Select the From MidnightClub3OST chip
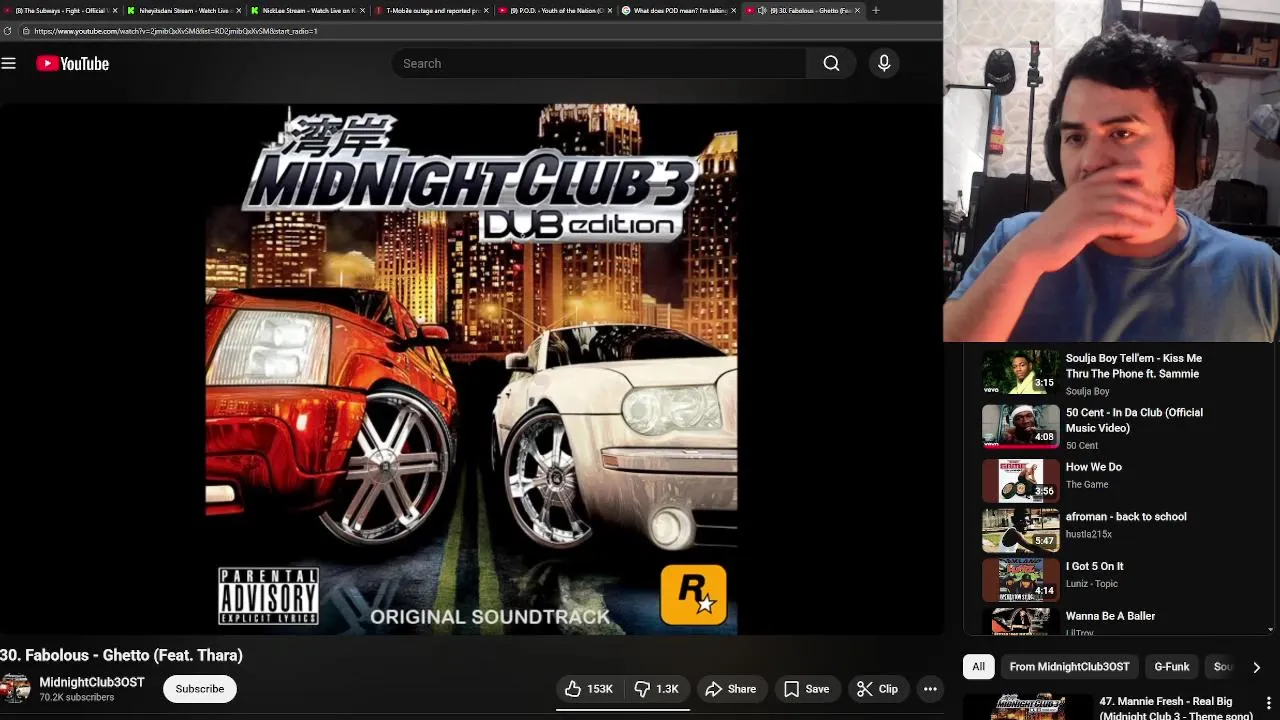This screenshot has height=720, width=1280. 1069,667
